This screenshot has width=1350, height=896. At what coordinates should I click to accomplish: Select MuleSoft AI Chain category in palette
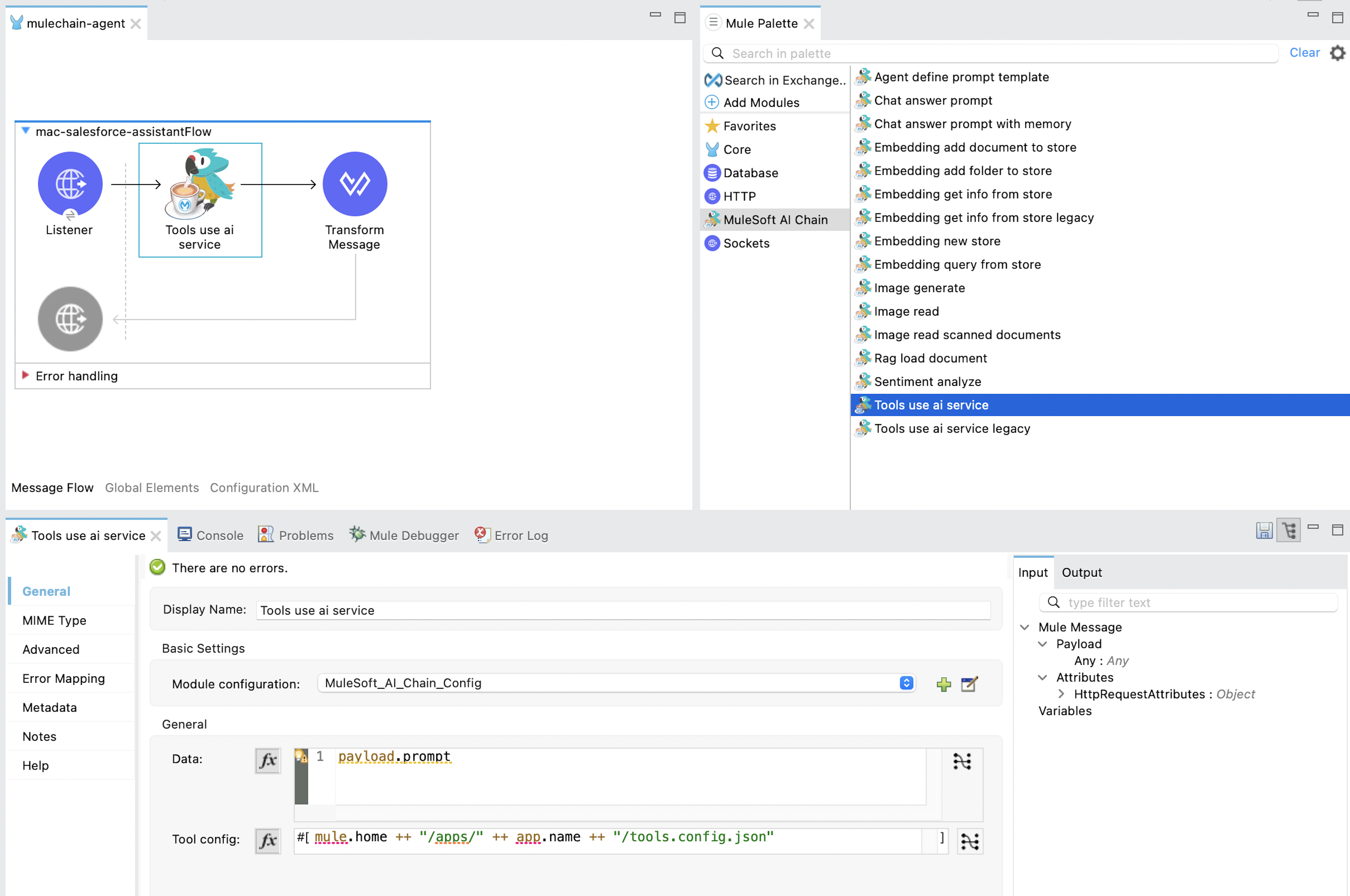point(775,219)
